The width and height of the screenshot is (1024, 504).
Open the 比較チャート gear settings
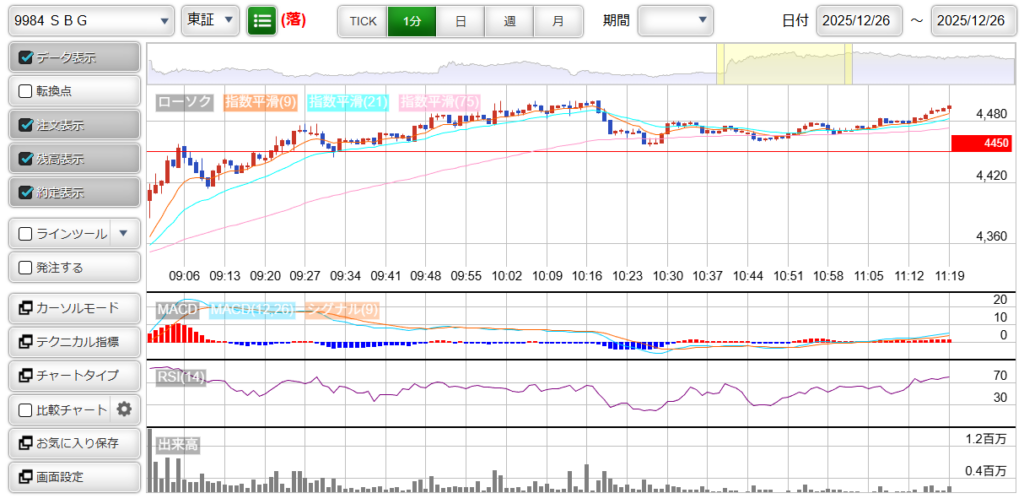click(x=124, y=409)
